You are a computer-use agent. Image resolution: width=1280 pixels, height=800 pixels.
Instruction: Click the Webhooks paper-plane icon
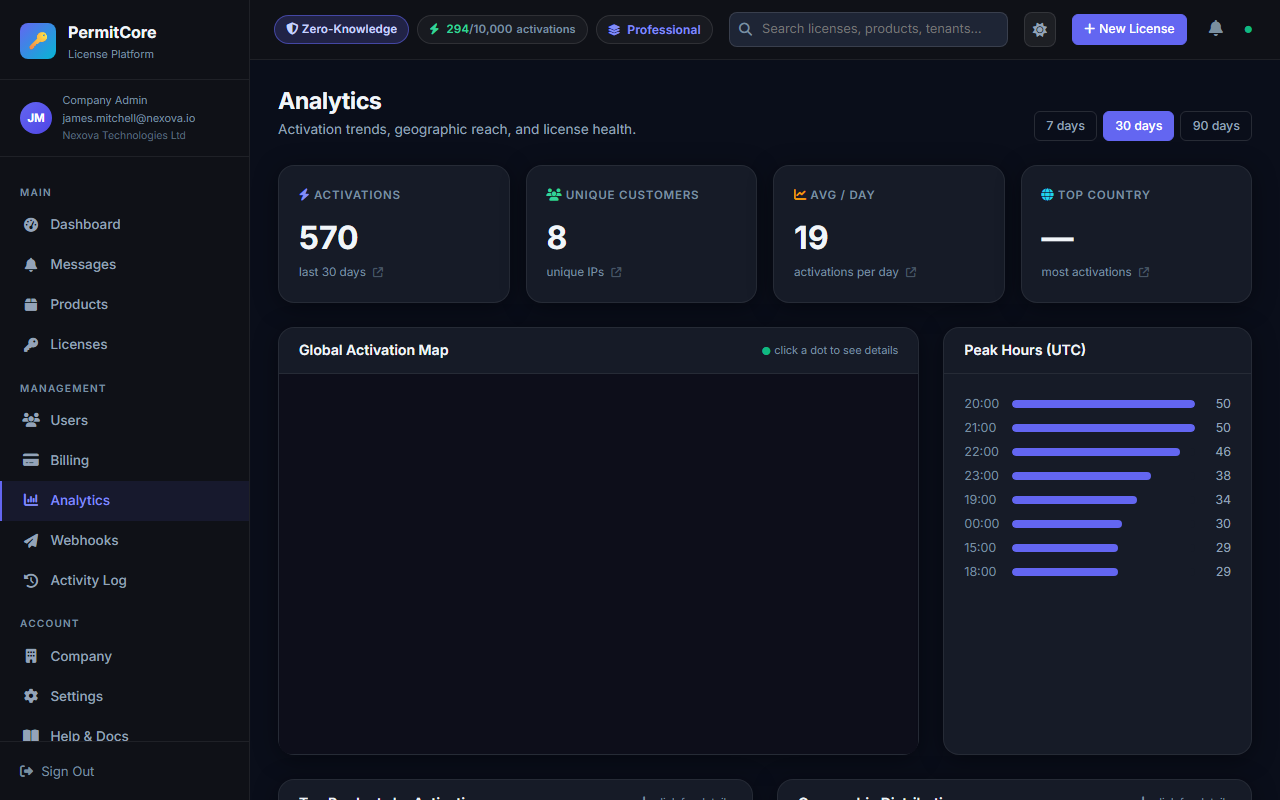coord(31,540)
